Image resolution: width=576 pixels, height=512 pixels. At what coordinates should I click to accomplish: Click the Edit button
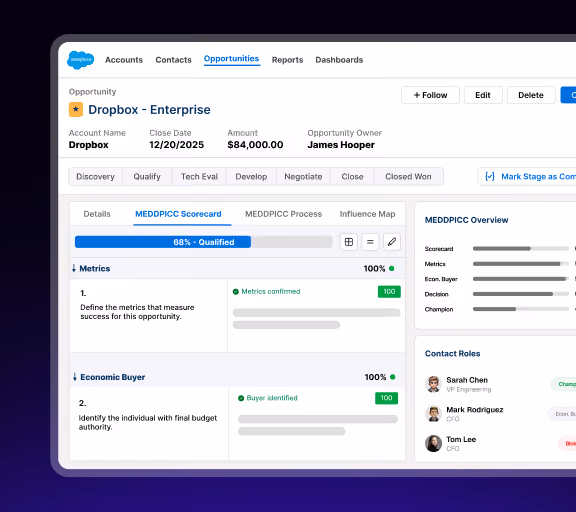pos(483,95)
